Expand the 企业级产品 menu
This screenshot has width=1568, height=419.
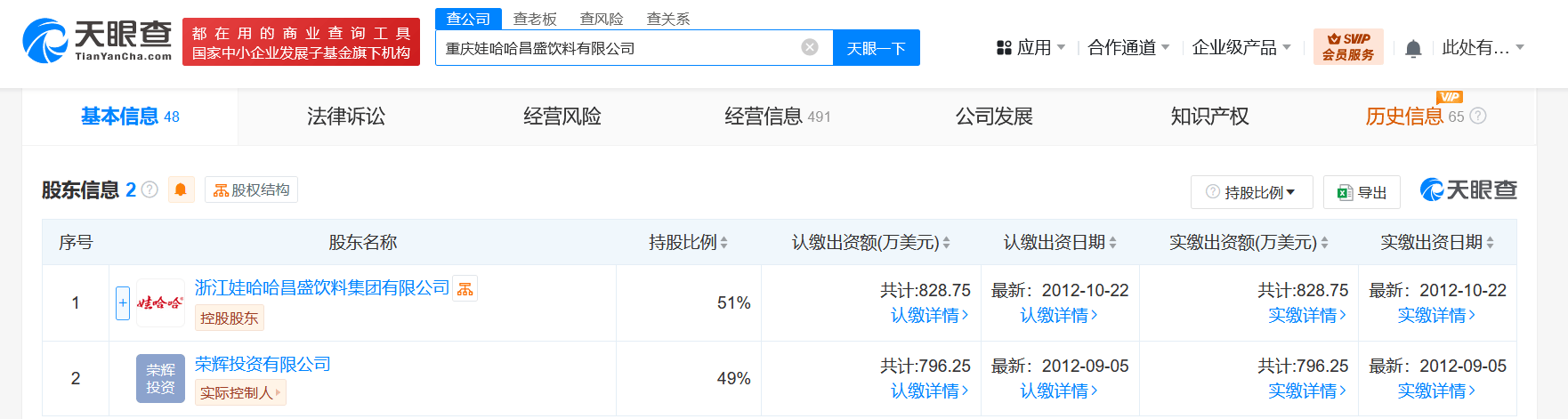point(1241,47)
